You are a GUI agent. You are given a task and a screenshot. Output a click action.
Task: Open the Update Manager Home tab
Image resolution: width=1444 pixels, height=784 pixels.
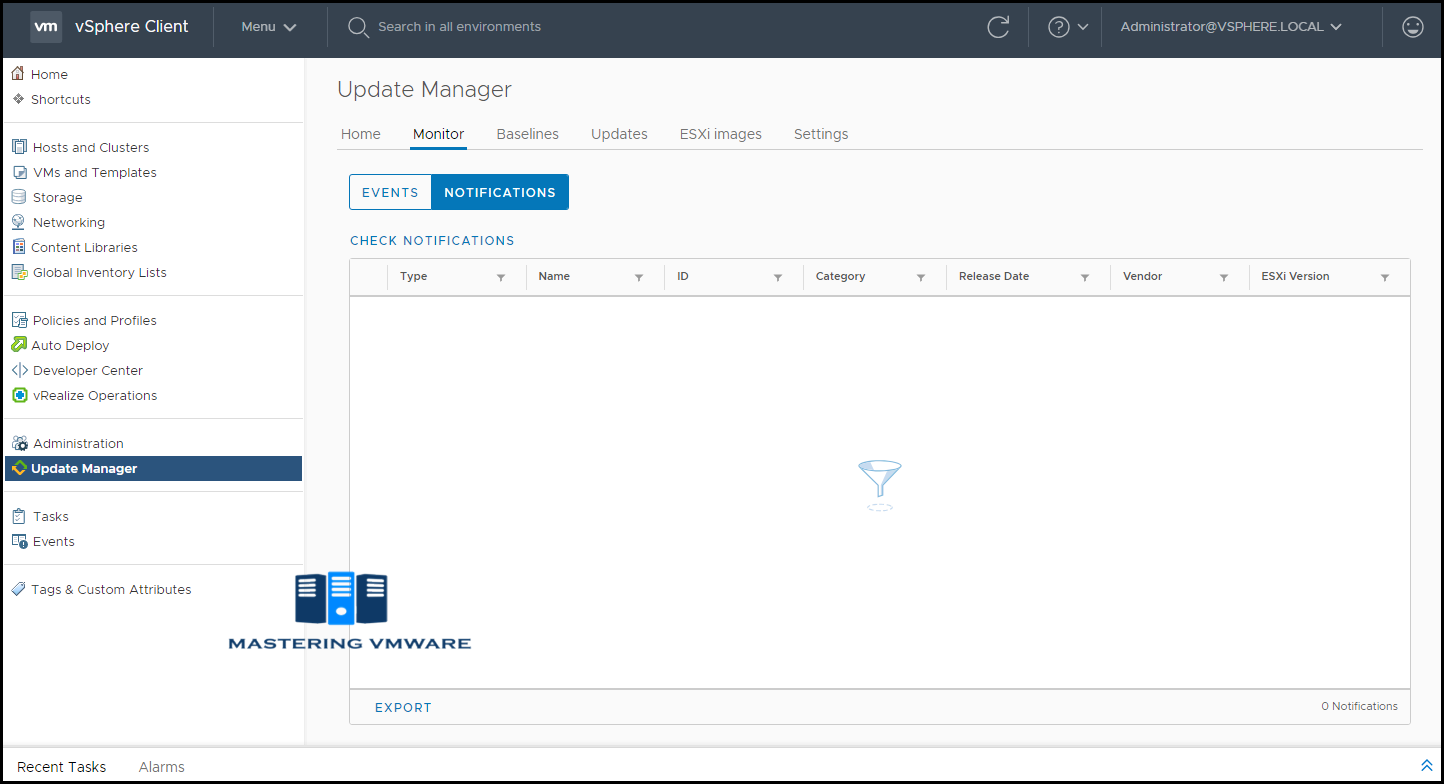click(361, 134)
